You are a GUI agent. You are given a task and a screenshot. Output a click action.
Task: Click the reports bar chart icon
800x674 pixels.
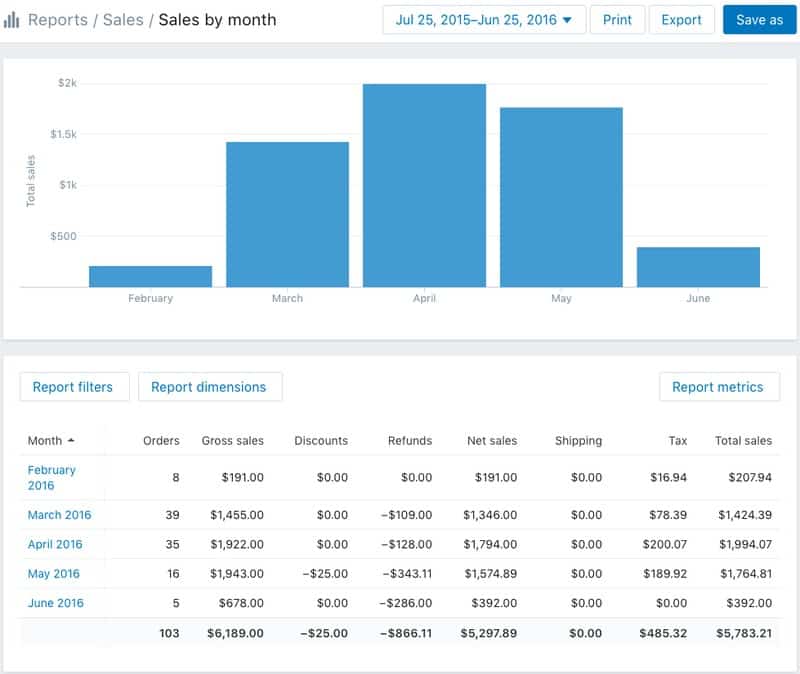coord(11,20)
